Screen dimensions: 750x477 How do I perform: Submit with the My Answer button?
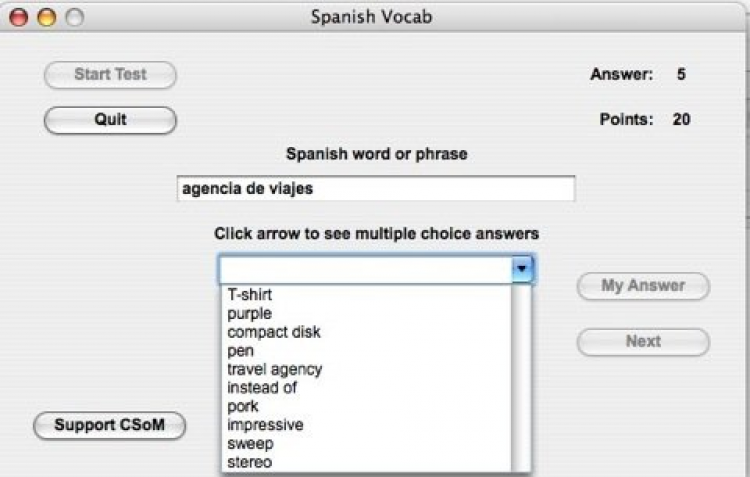coord(643,286)
